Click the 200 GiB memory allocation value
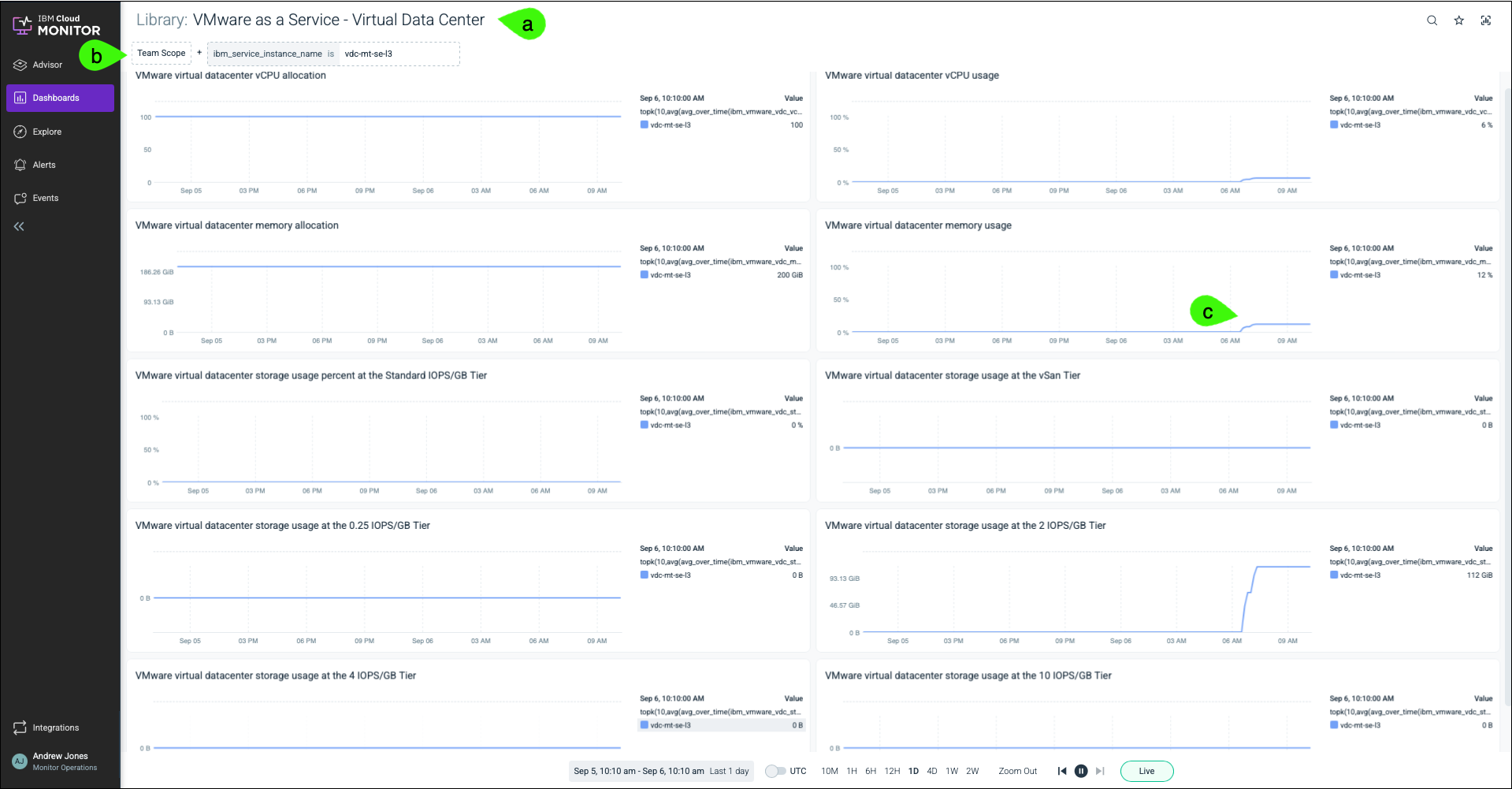 (x=789, y=275)
